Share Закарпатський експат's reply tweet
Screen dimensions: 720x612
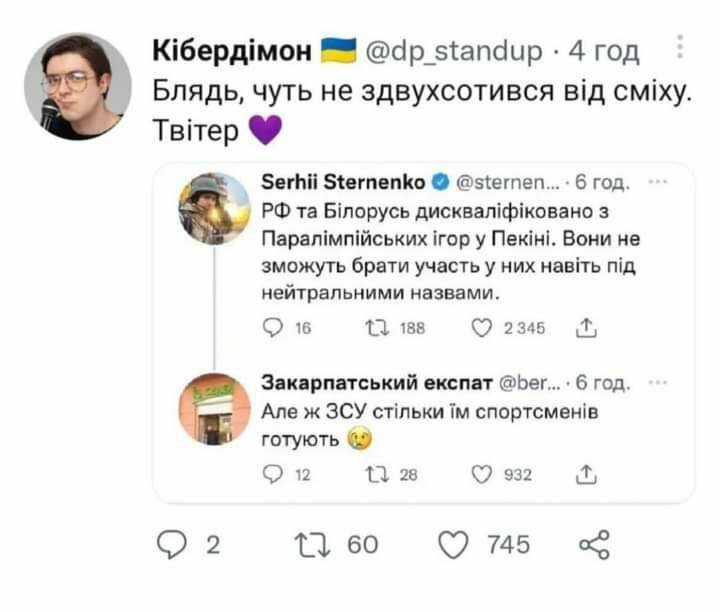588,475
